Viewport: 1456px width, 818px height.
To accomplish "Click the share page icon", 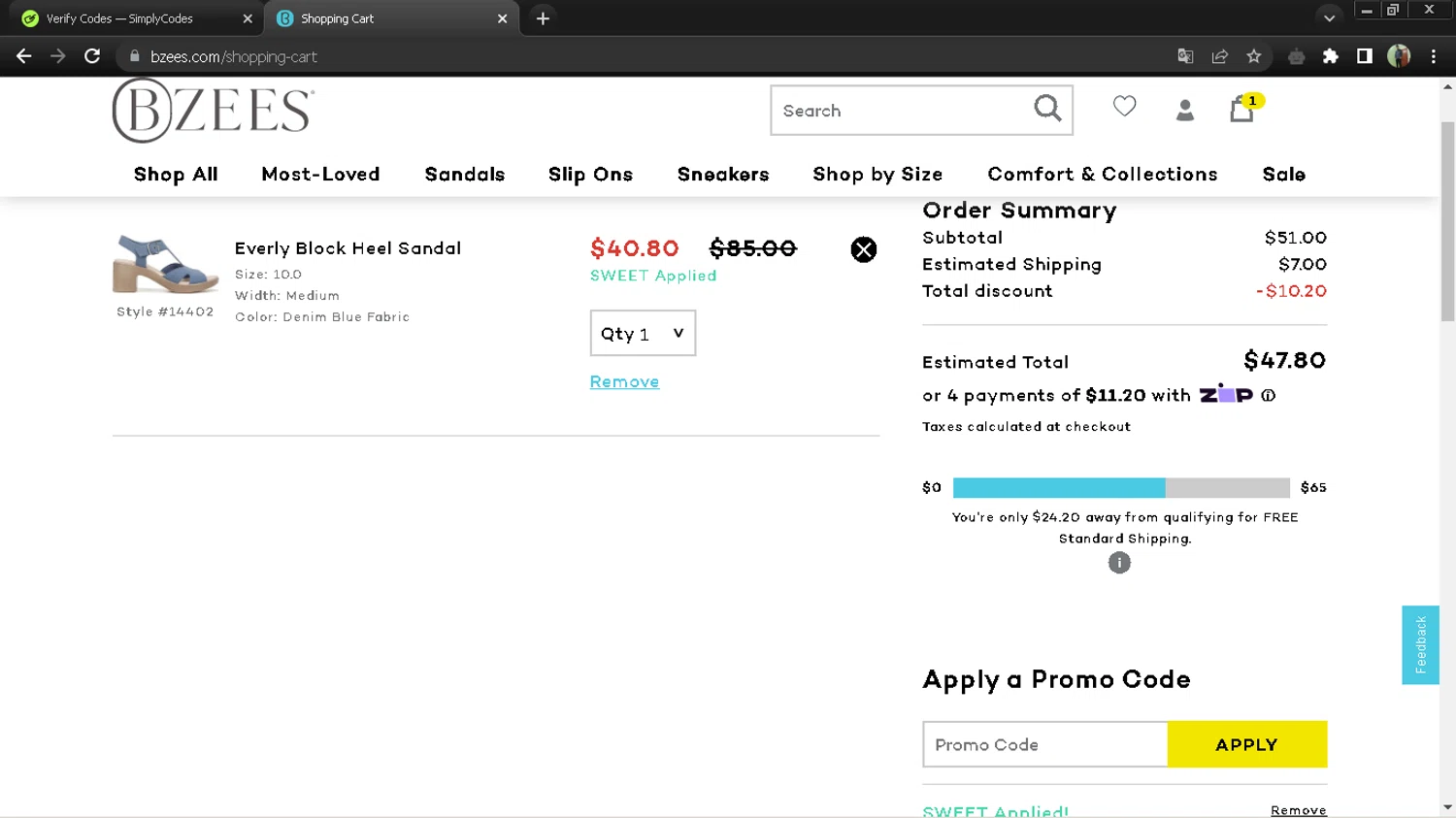I will [1219, 56].
